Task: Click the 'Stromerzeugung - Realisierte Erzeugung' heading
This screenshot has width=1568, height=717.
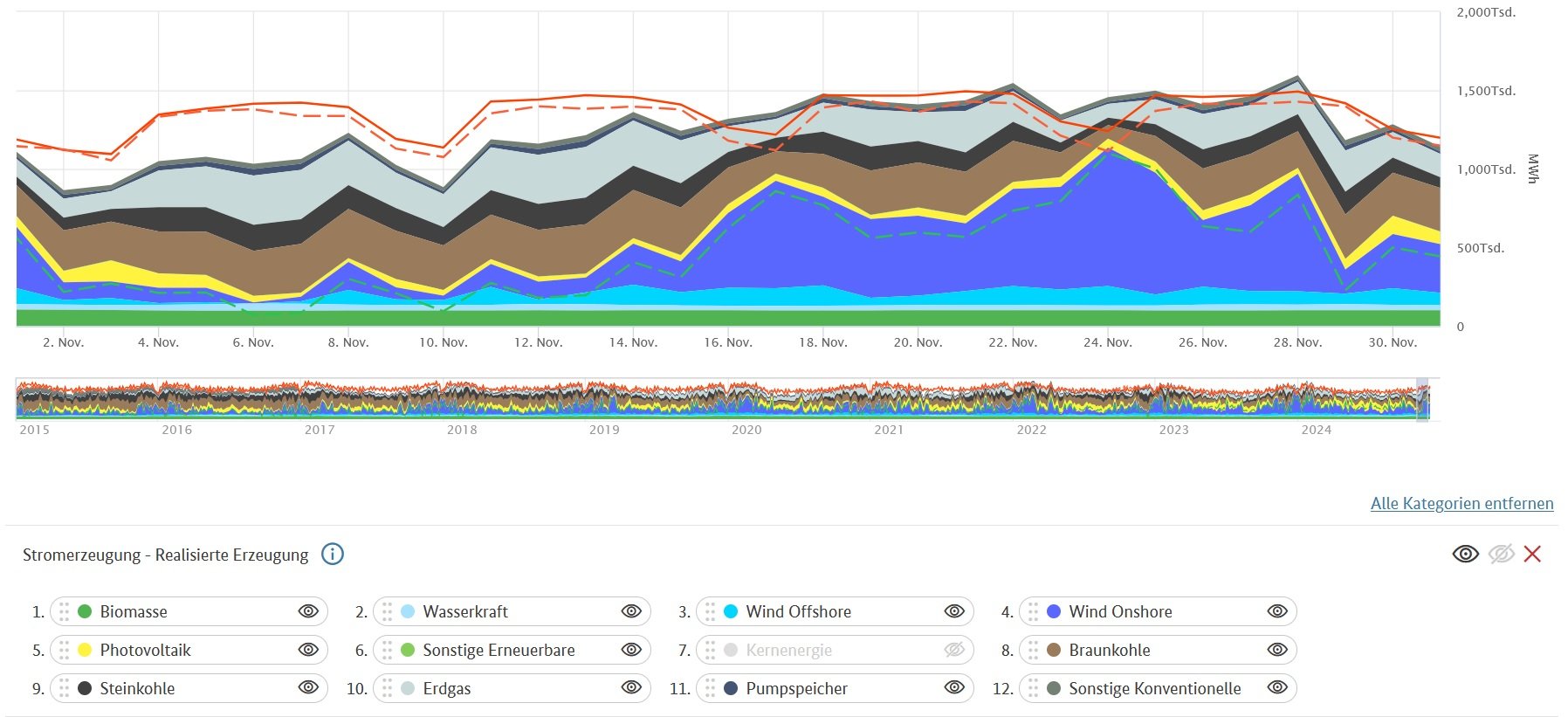Action: coord(166,555)
